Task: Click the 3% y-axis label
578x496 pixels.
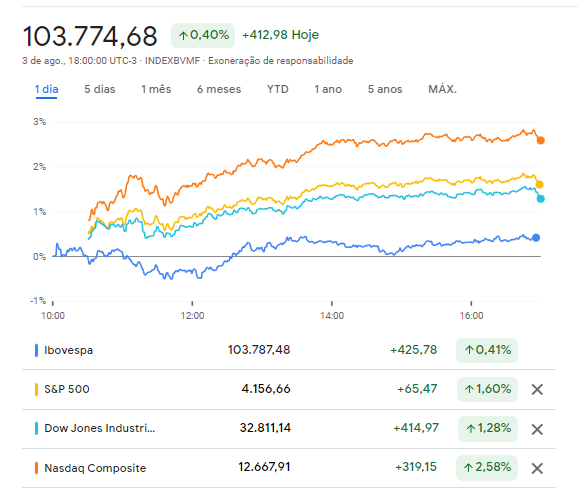Action: [39, 122]
